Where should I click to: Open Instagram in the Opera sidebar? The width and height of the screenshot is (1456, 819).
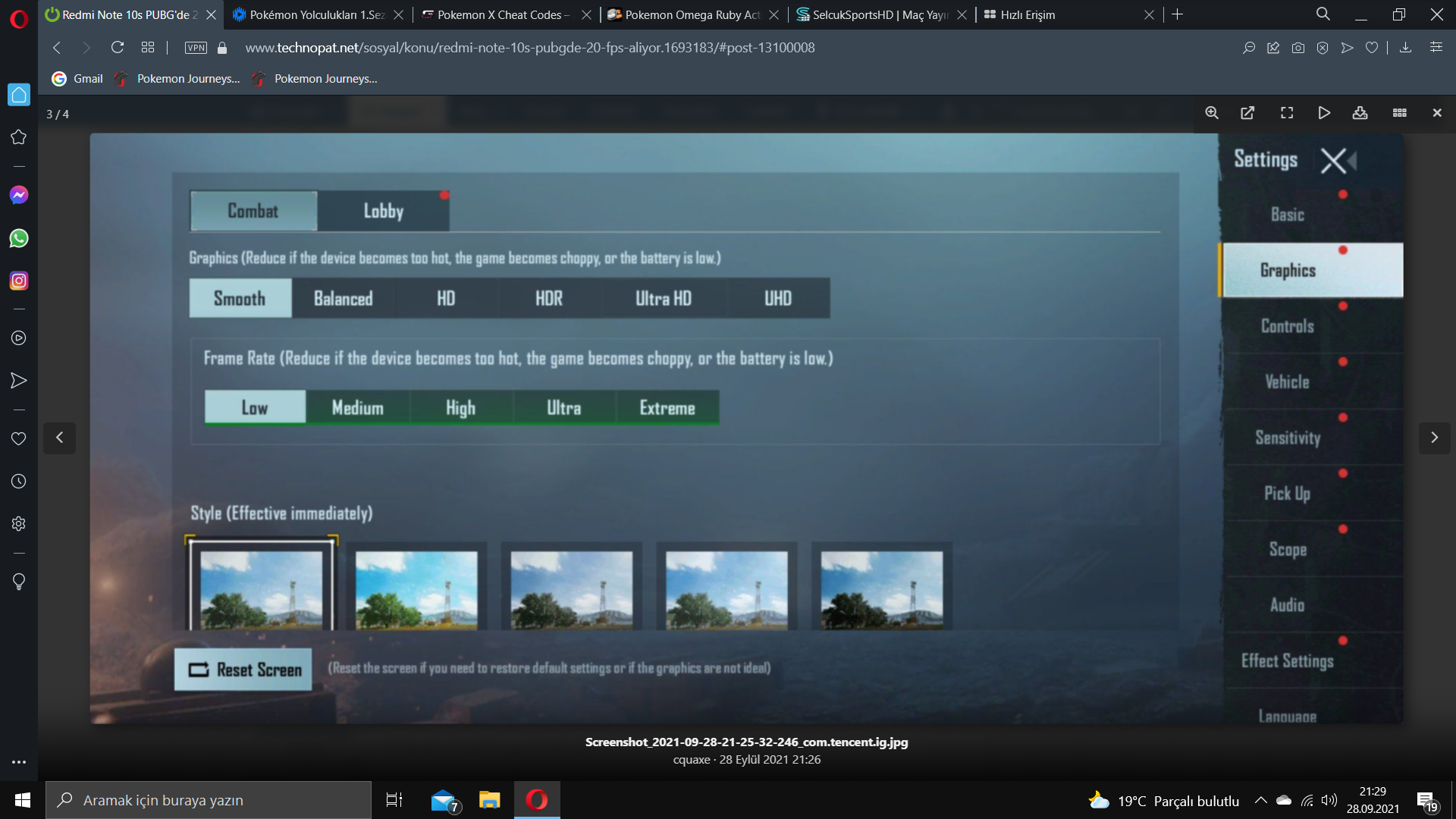click(19, 281)
